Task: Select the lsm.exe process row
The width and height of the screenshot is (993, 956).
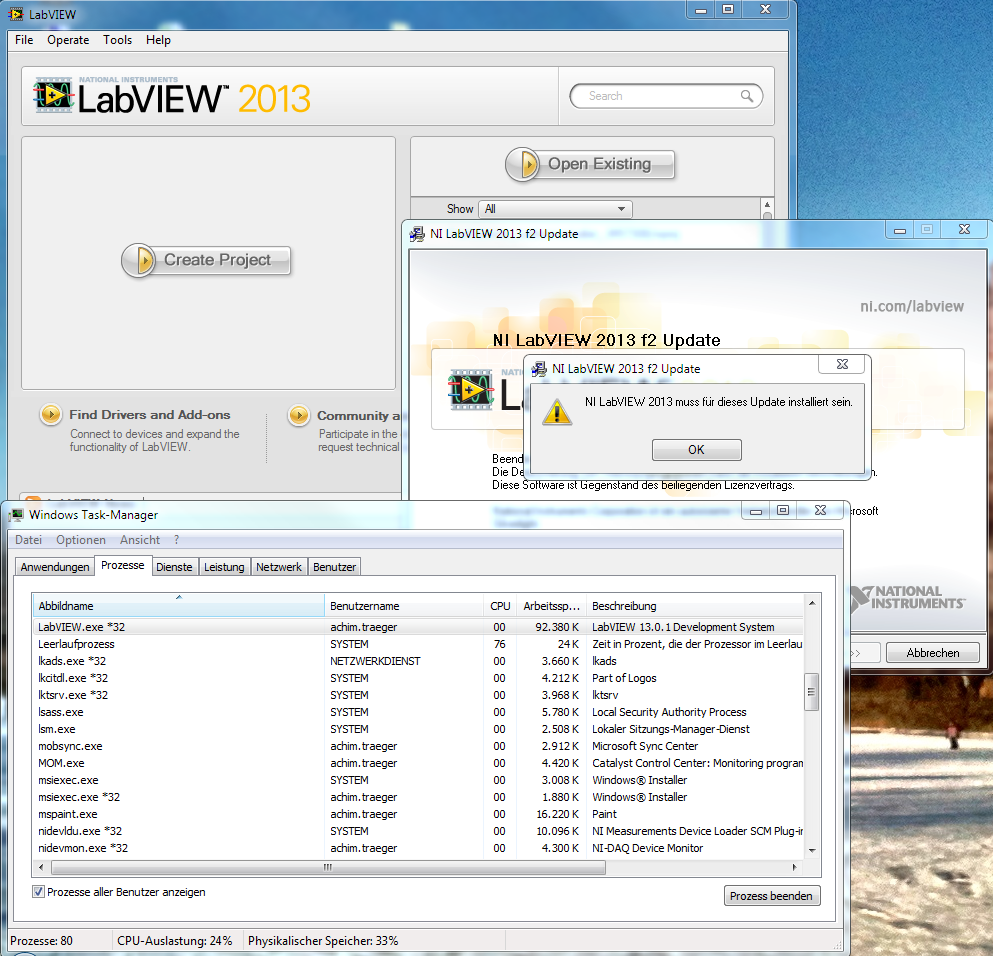Action: tap(418, 729)
